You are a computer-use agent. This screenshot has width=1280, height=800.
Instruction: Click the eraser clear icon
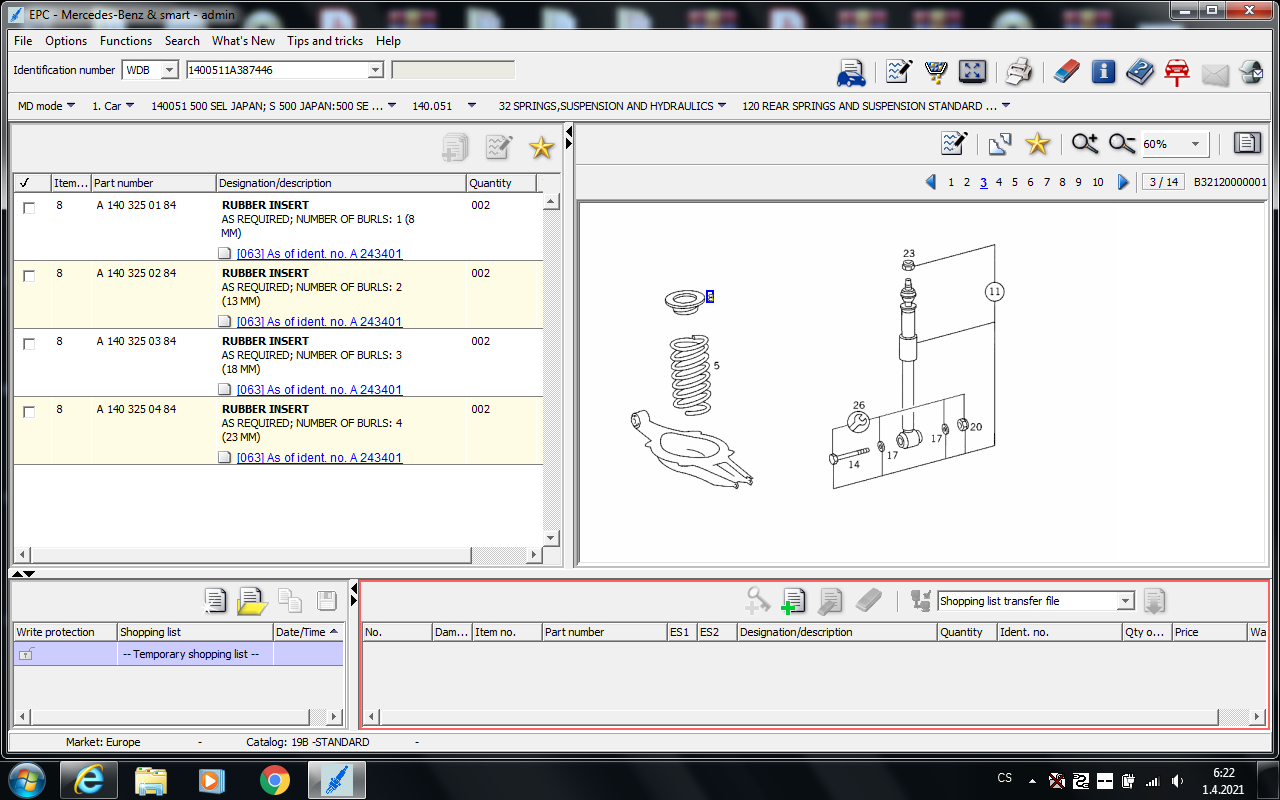click(1067, 72)
